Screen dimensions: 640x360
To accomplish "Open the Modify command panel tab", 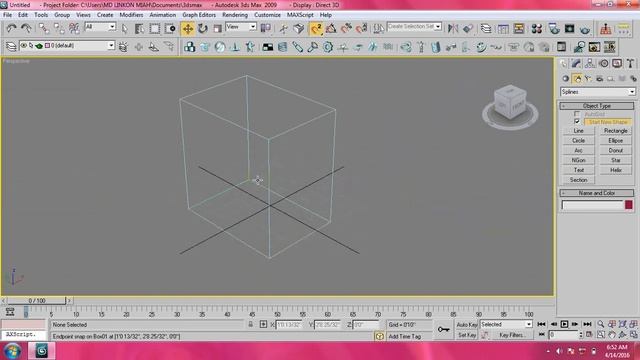I will (x=576, y=64).
